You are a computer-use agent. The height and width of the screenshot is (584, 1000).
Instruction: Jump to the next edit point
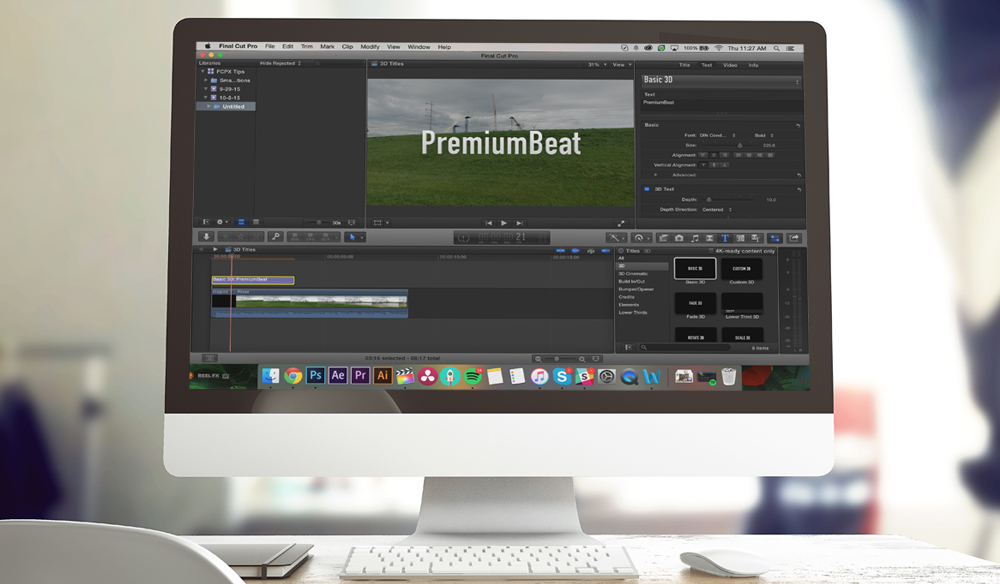(519, 223)
